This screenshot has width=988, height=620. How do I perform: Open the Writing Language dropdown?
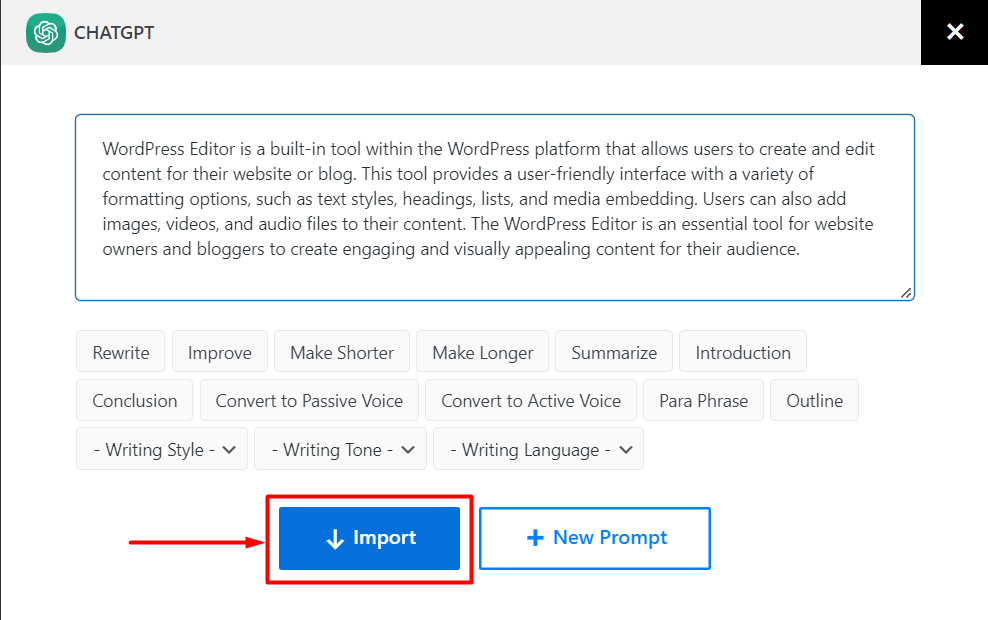click(x=538, y=449)
